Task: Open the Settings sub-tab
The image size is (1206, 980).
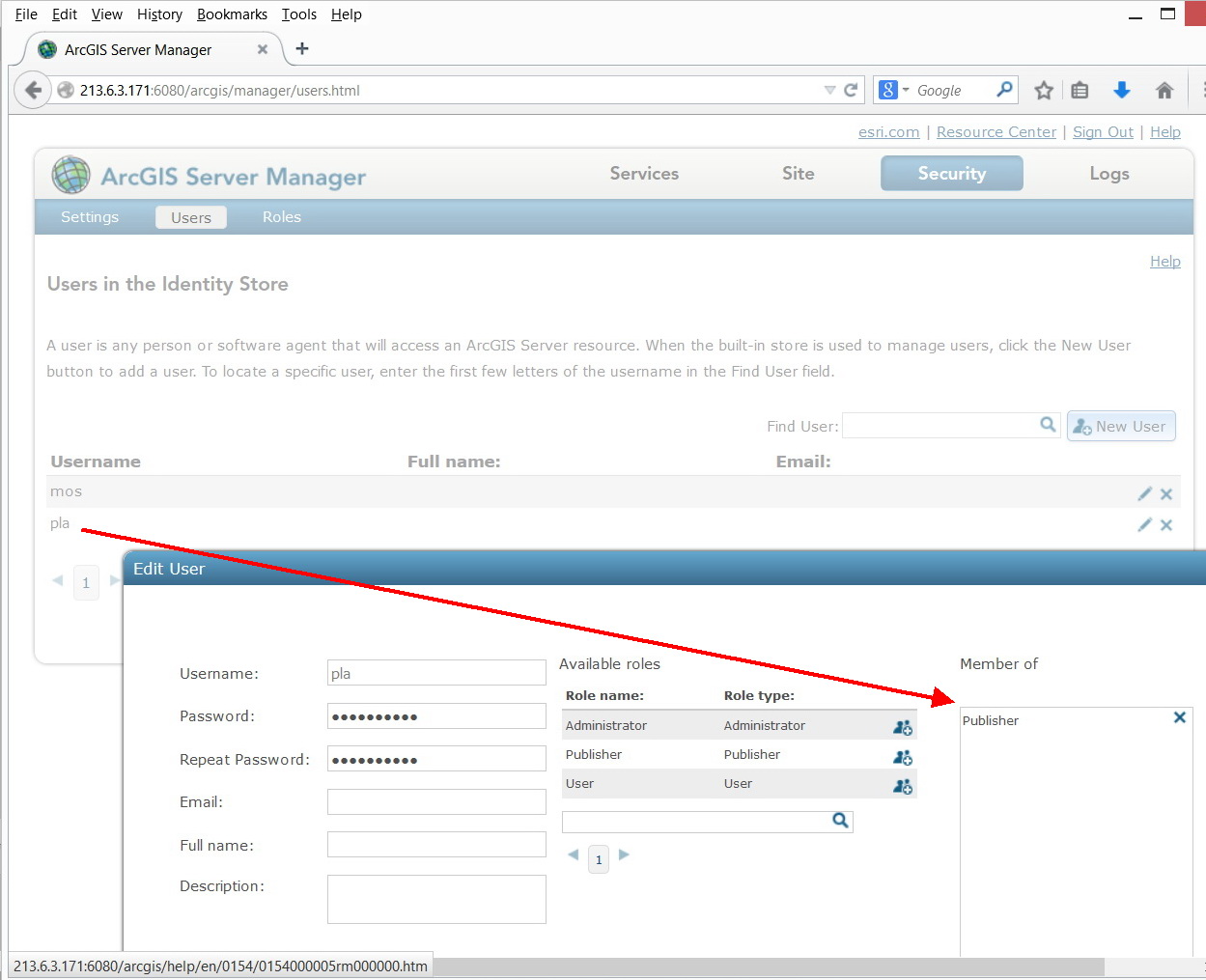Action: pos(90,217)
